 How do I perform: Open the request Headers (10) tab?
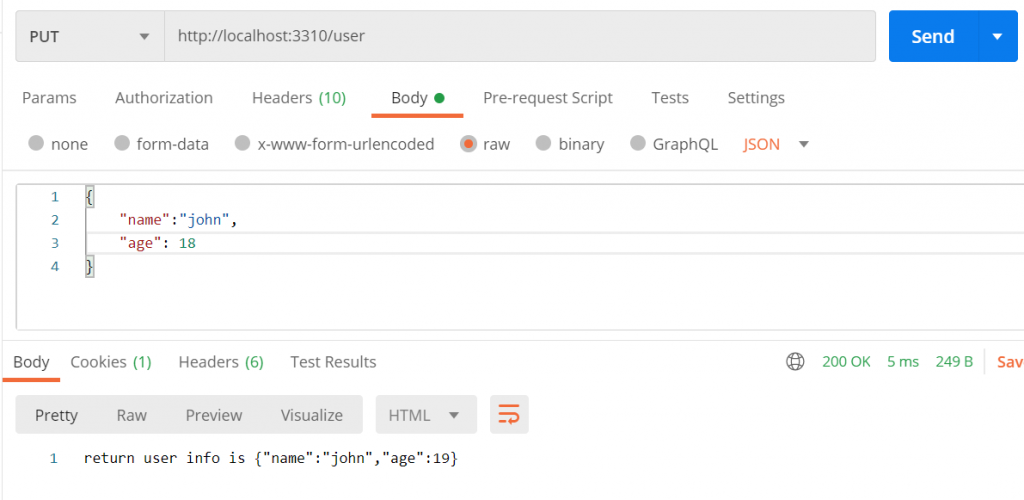[x=299, y=98]
